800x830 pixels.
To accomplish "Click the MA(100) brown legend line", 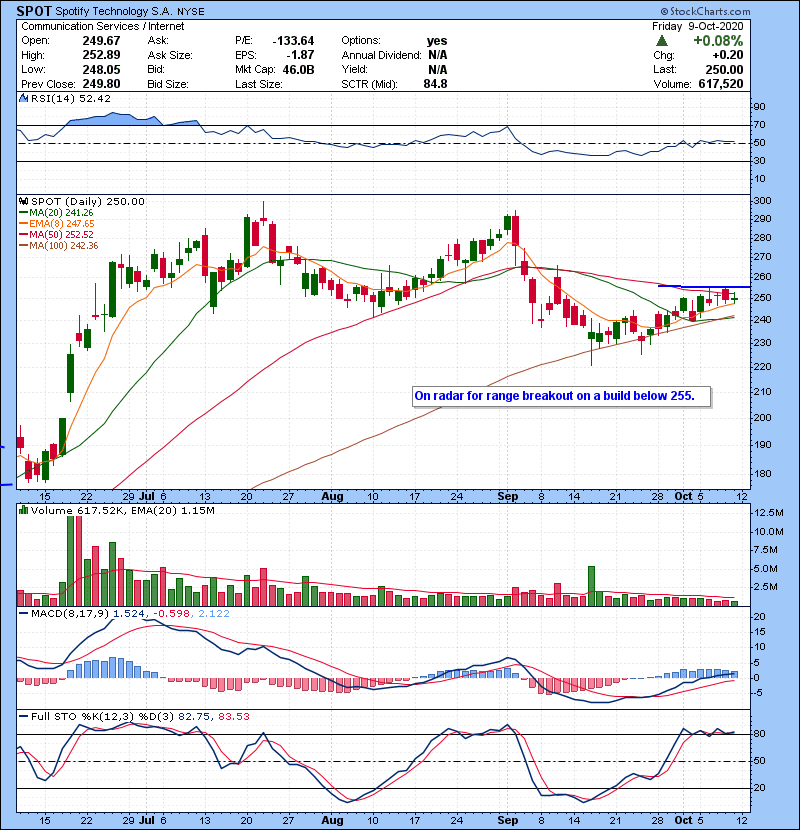I will click(24, 246).
